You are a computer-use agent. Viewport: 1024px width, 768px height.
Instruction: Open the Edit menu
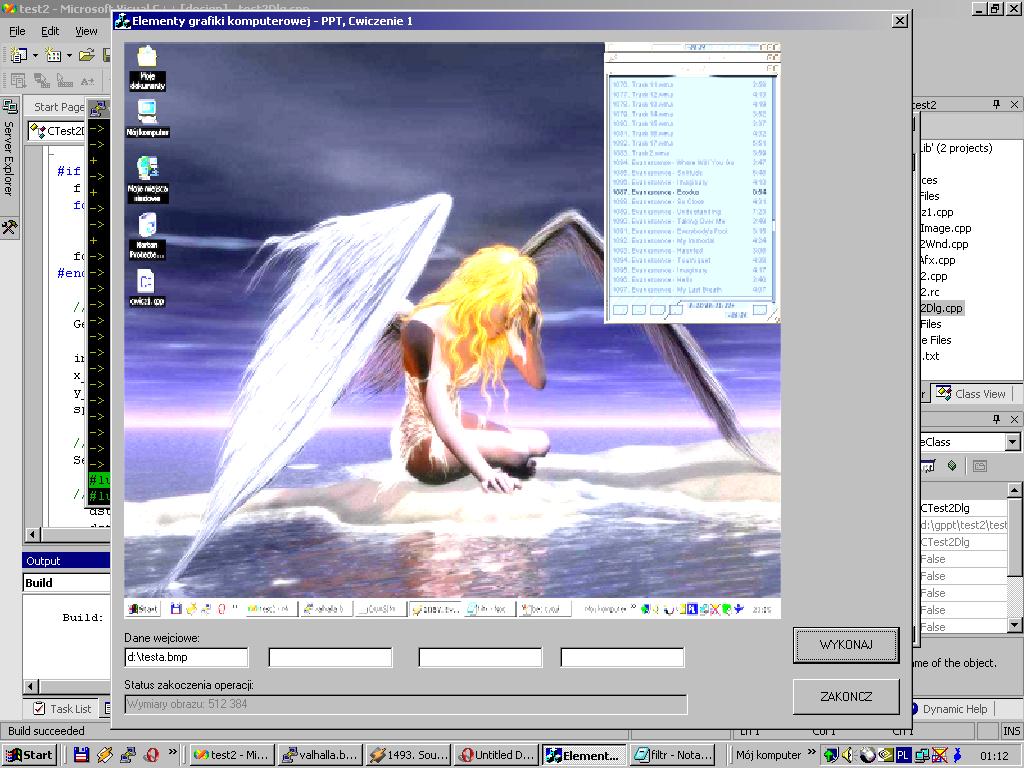(x=51, y=31)
